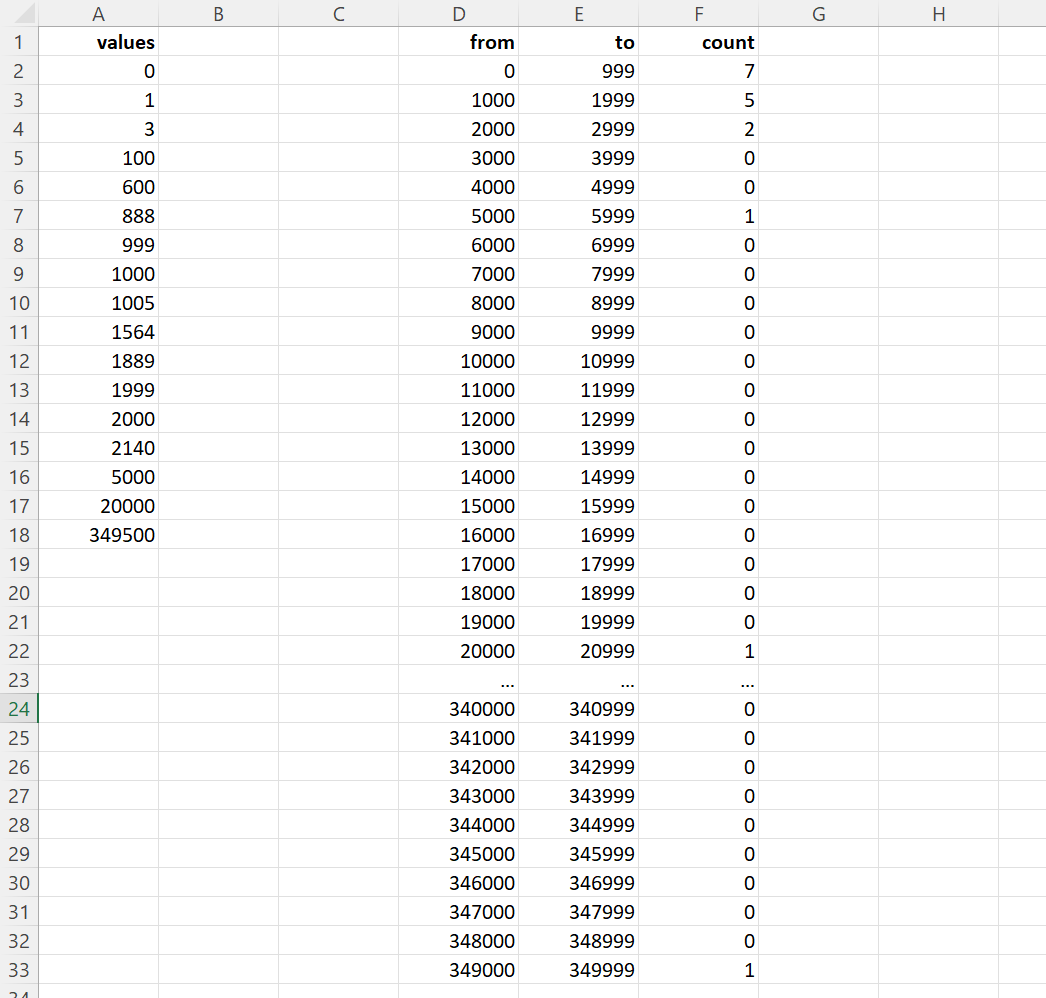Select 'to' cell with 2999
The image size is (1046, 998).
coord(578,129)
